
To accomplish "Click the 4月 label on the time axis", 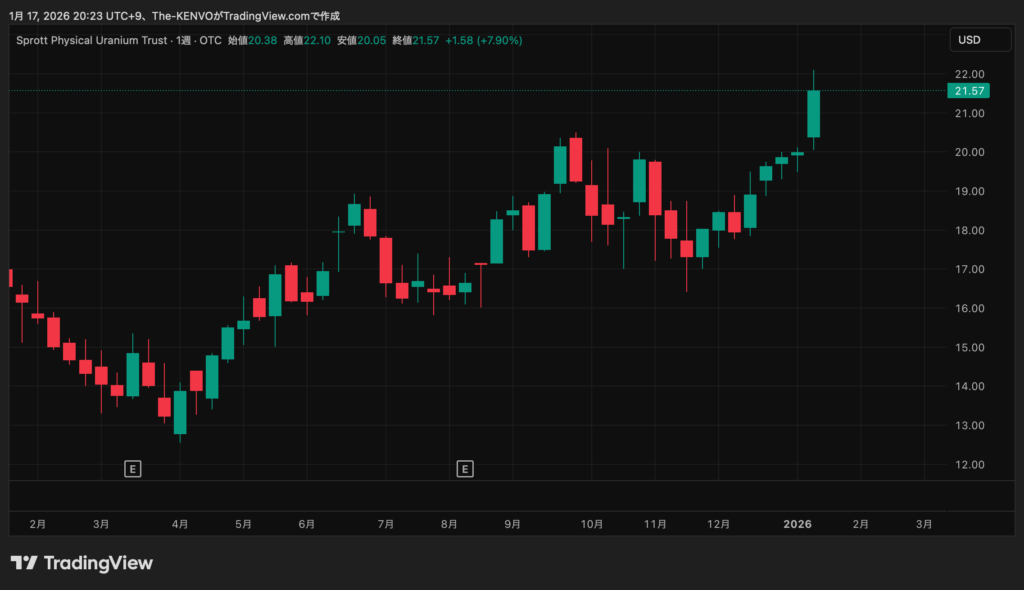I will point(180,524).
